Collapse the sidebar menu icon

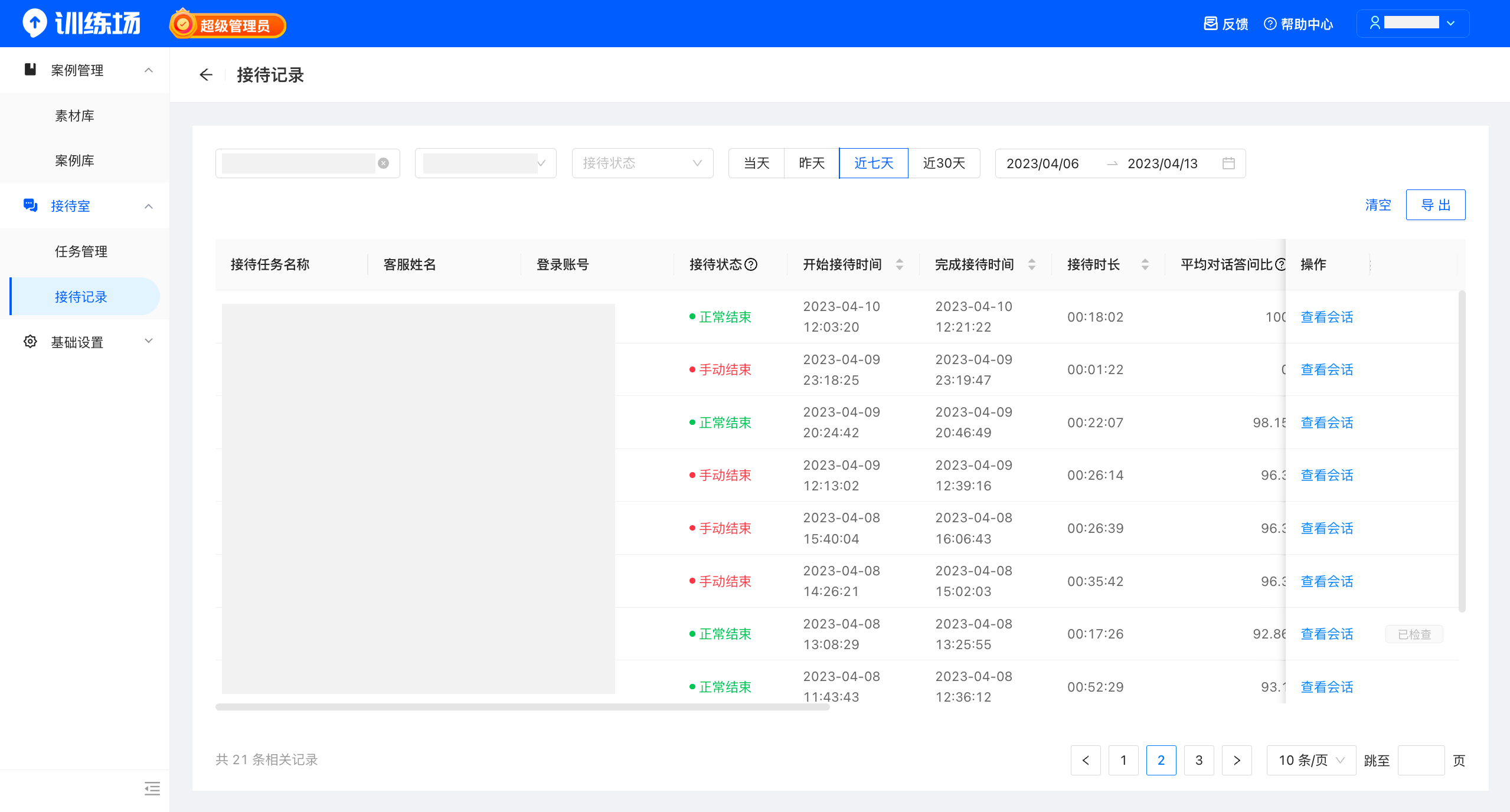152,788
